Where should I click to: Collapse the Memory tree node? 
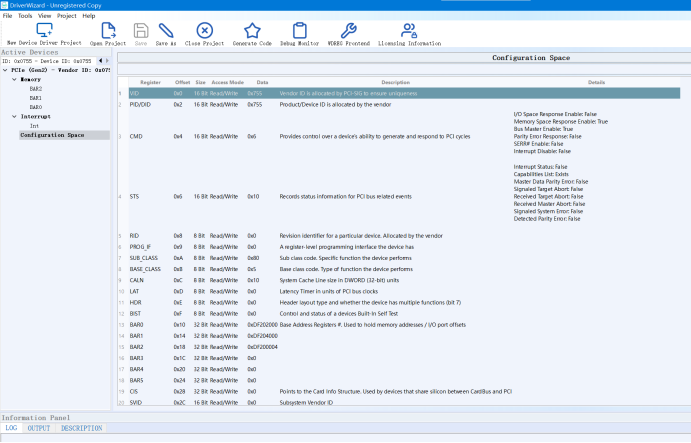point(13,79)
